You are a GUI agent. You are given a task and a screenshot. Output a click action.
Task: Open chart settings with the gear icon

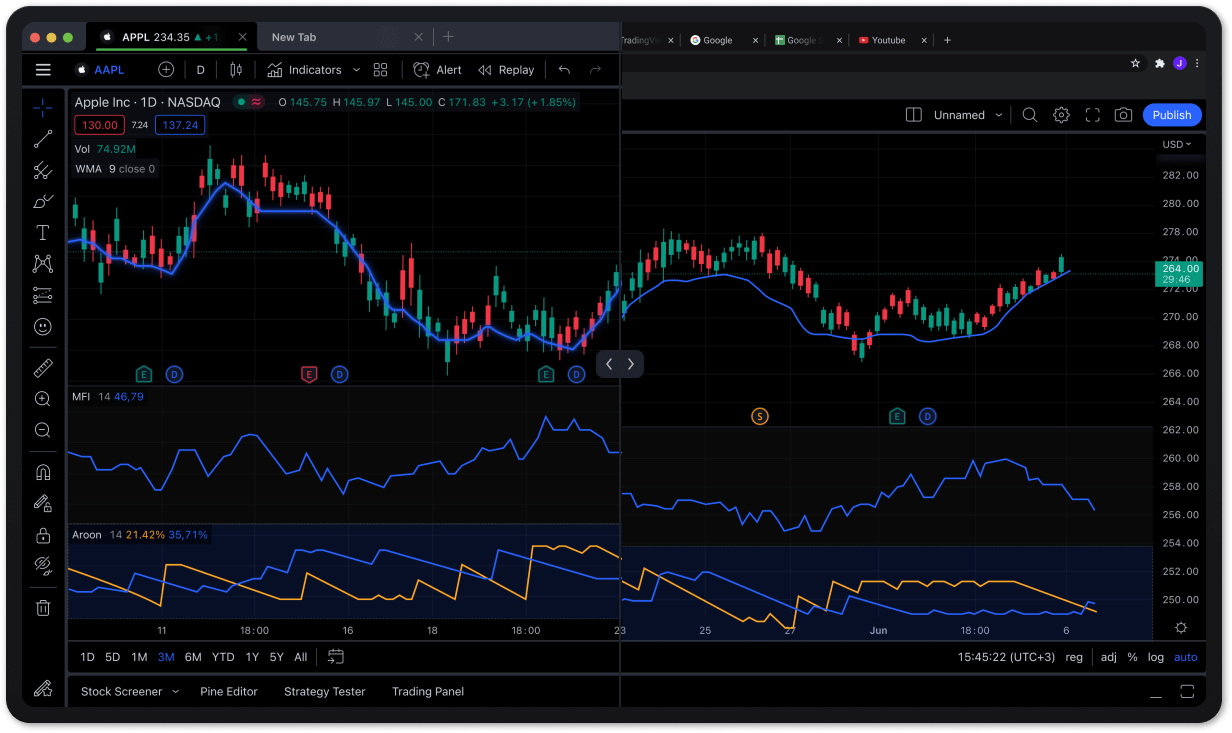pyautogui.click(x=1061, y=114)
